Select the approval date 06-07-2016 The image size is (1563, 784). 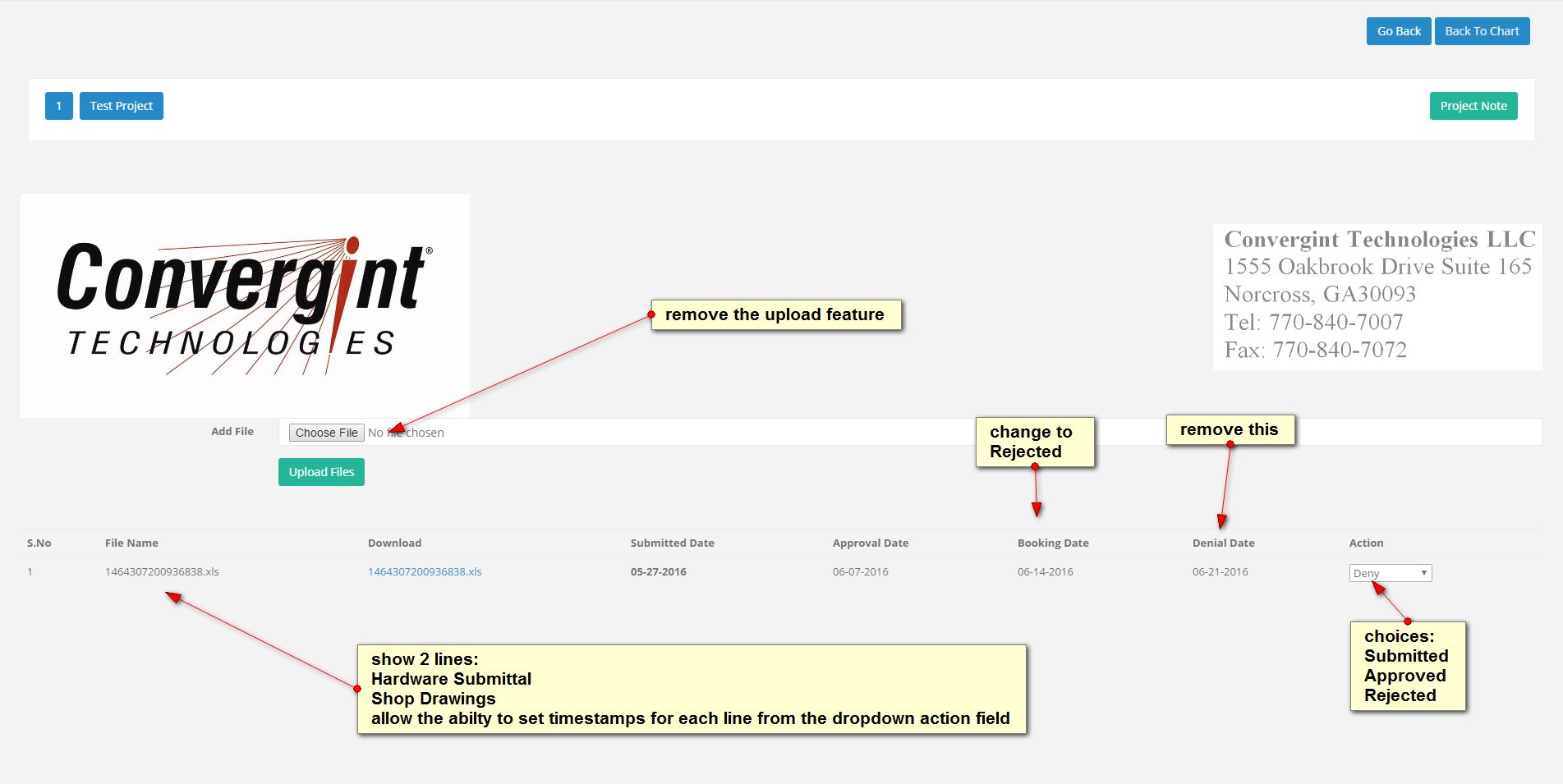pos(861,572)
